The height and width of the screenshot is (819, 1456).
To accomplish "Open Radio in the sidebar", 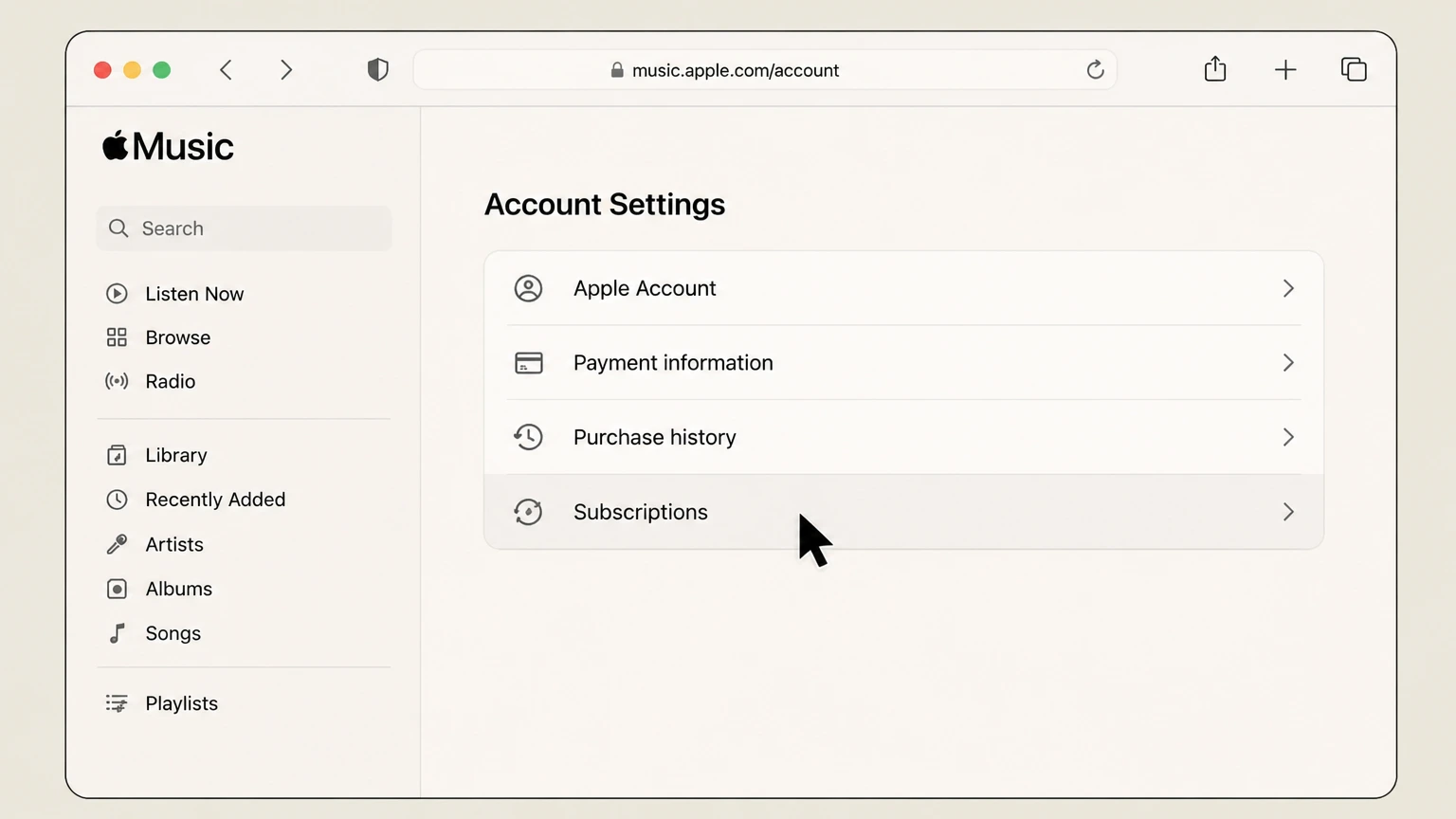I will tap(171, 381).
